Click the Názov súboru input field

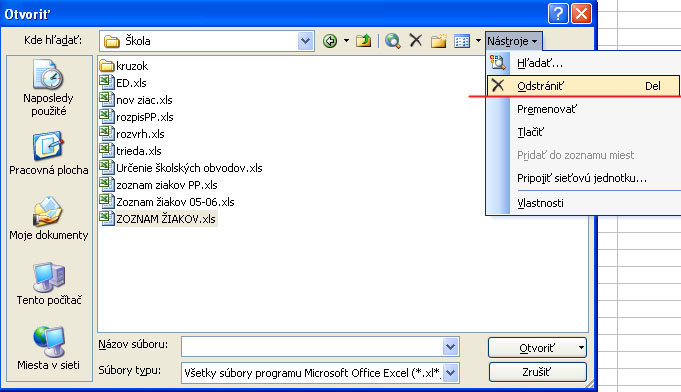click(x=312, y=346)
